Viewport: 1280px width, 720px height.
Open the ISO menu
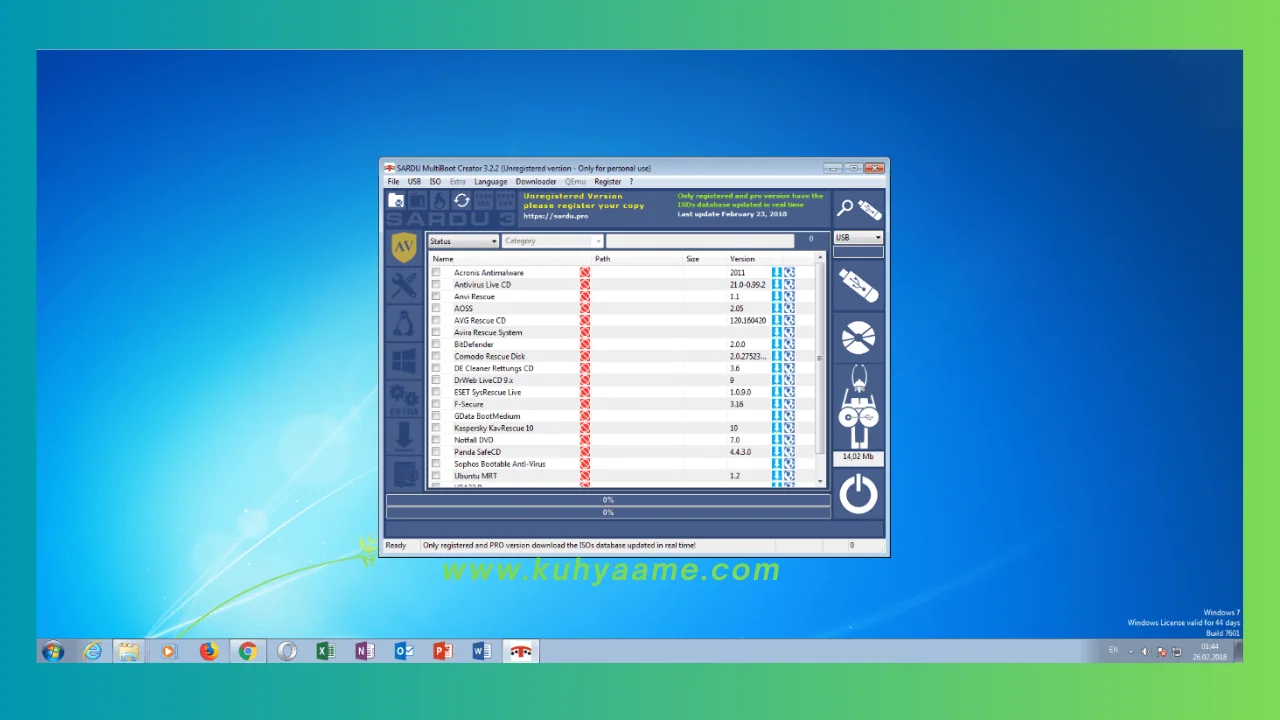click(x=435, y=182)
